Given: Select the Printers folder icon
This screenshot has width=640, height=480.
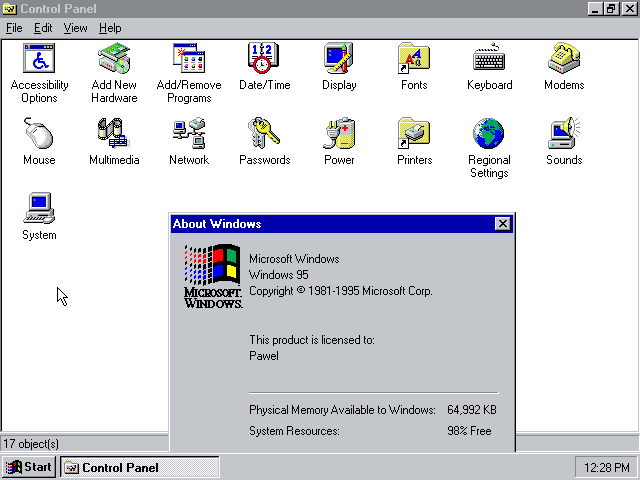Looking at the screenshot, I should point(414,133).
